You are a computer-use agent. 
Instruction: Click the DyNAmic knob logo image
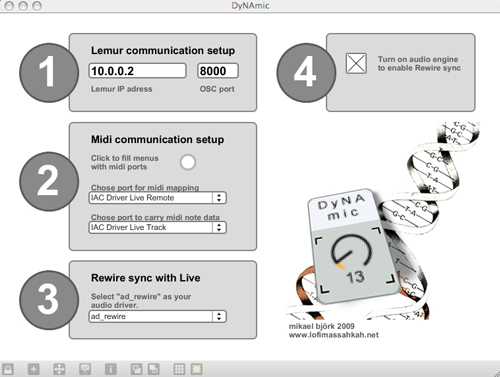click(x=353, y=246)
